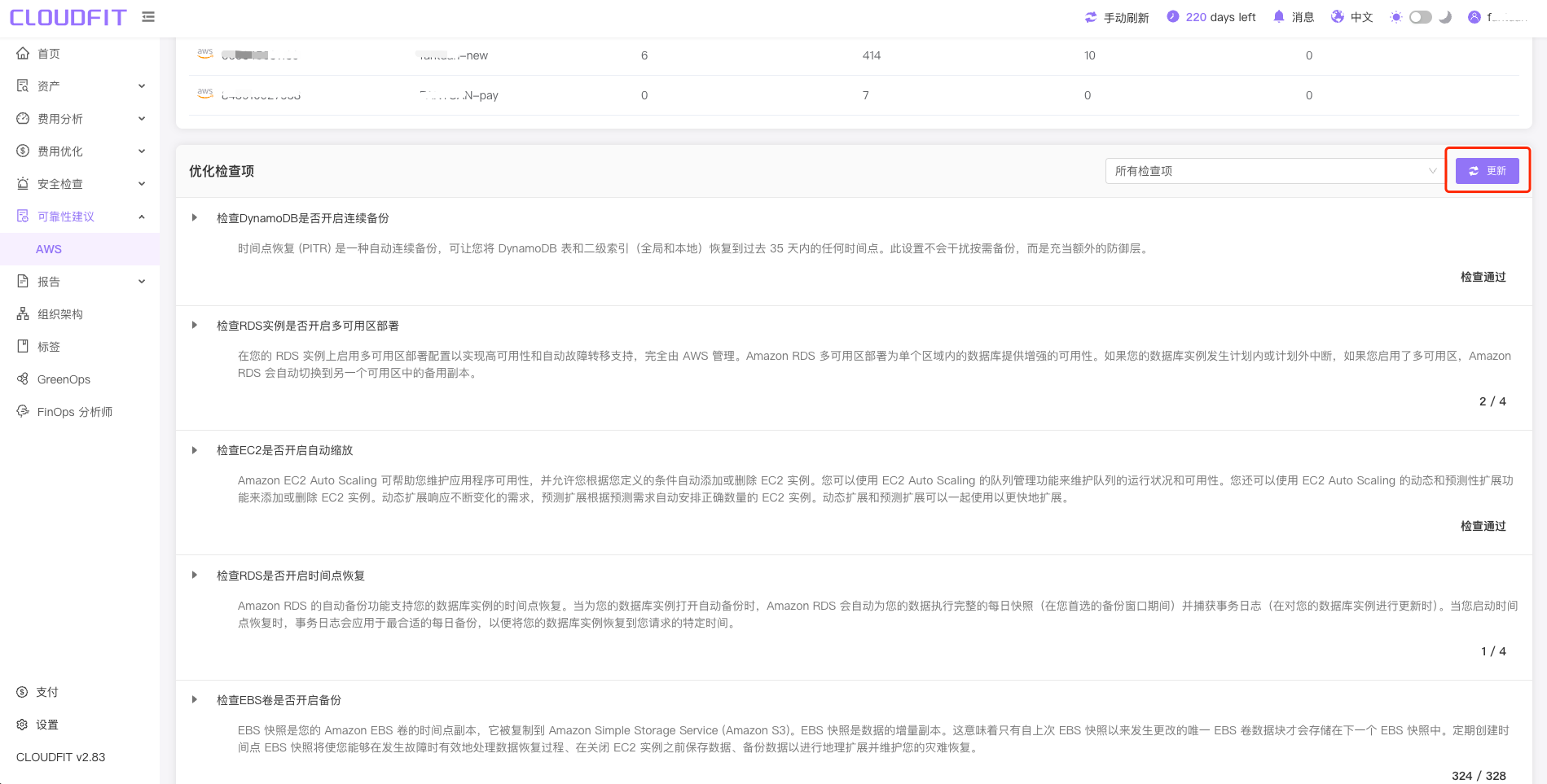1547x784 pixels.
Task: Open 支付 payment page
Action: coord(47,692)
